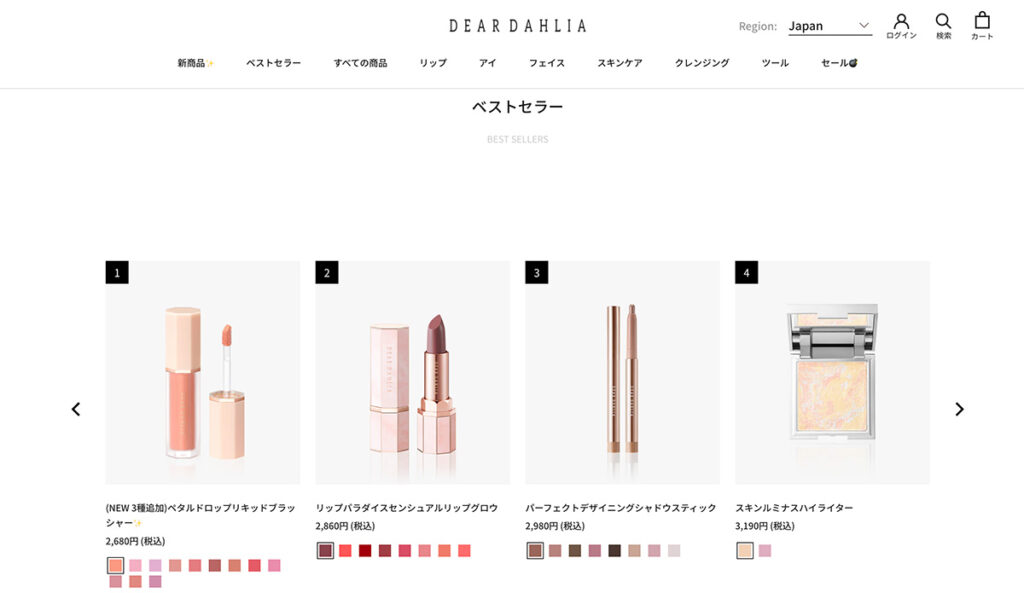Image resolution: width=1024 pixels, height=593 pixels.
Task: Select the リップ menu category
Action: click(x=432, y=63)
